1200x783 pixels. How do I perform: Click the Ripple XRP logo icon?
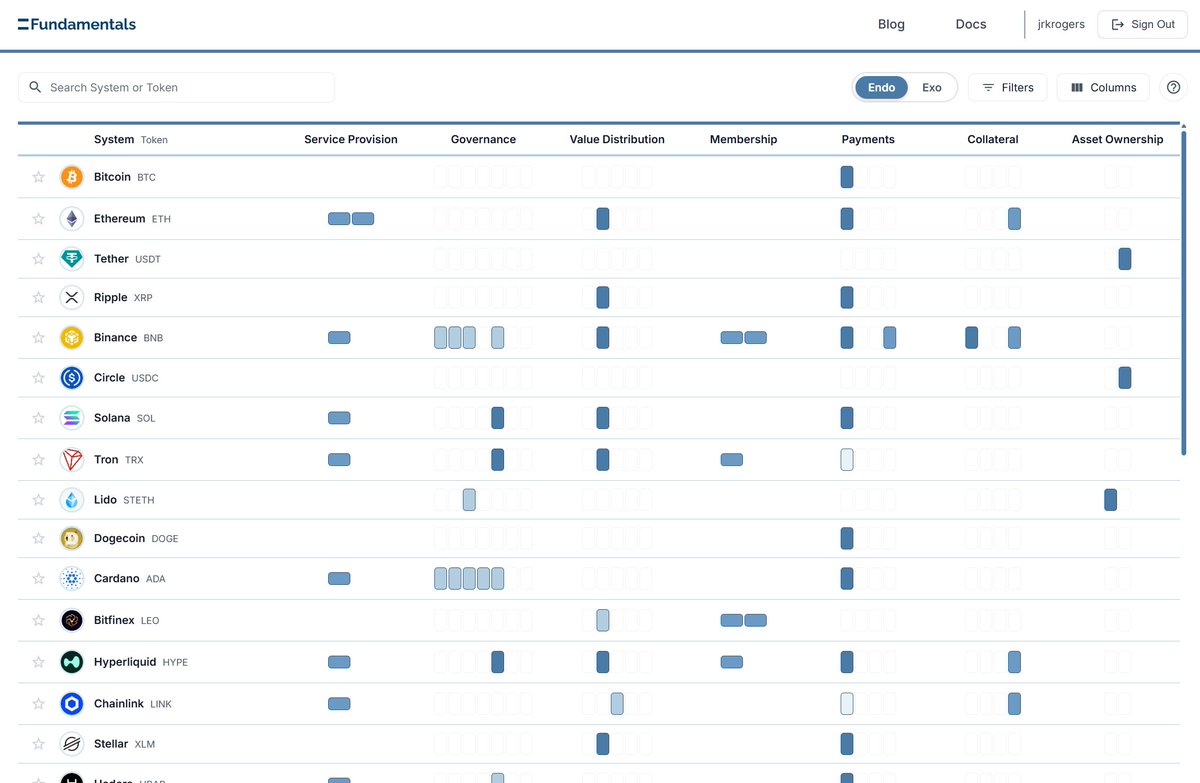click(72, 297)
